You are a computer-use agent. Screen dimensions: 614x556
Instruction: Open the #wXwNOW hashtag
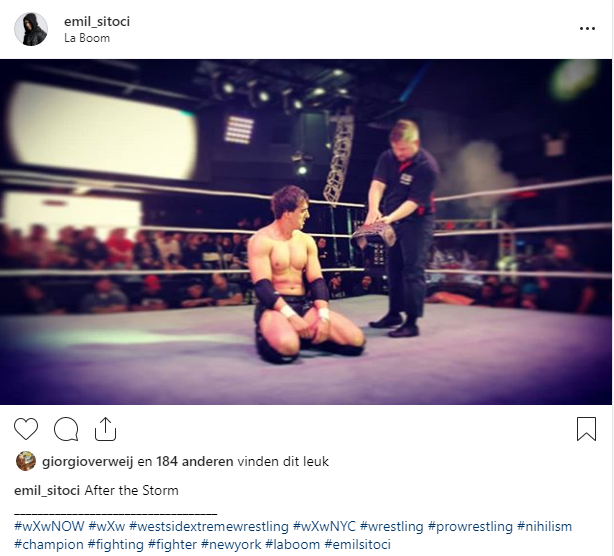coord(49,526)
